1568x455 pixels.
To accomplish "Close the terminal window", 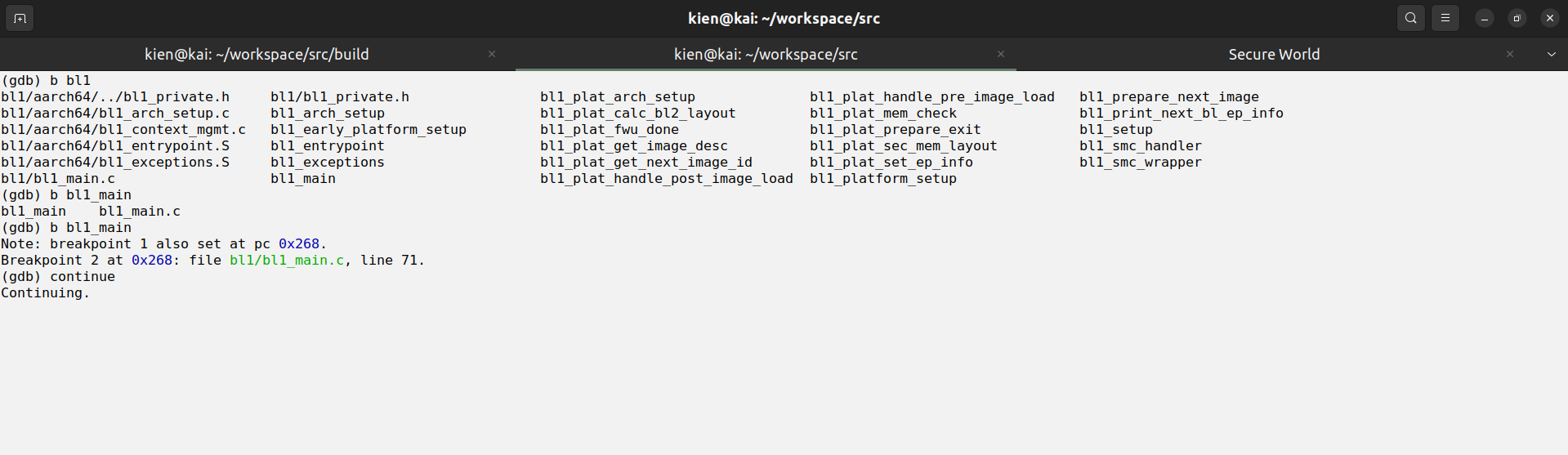I will (1549, 18).
